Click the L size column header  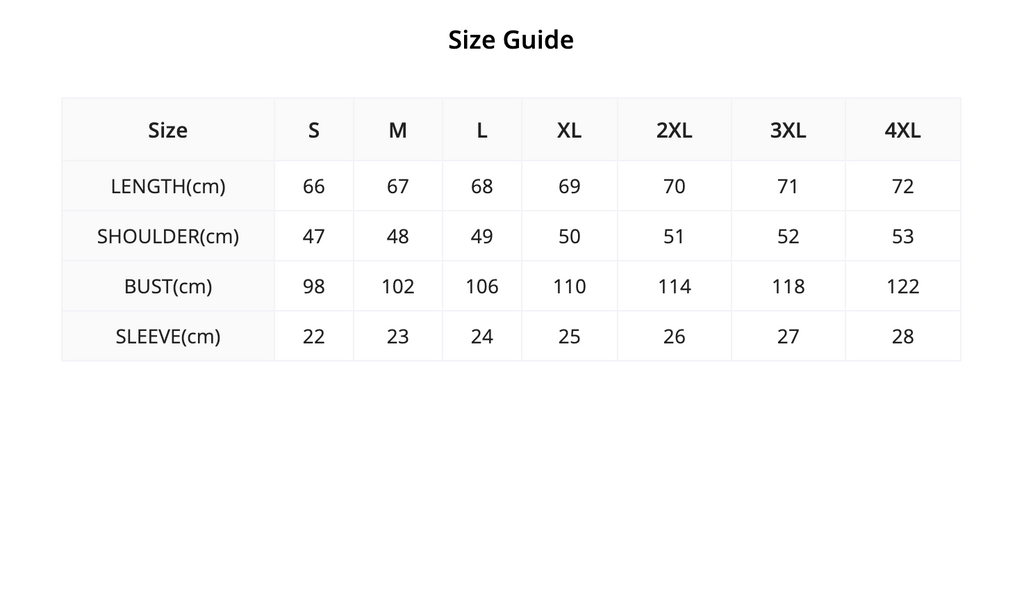(x=482, y=130)
